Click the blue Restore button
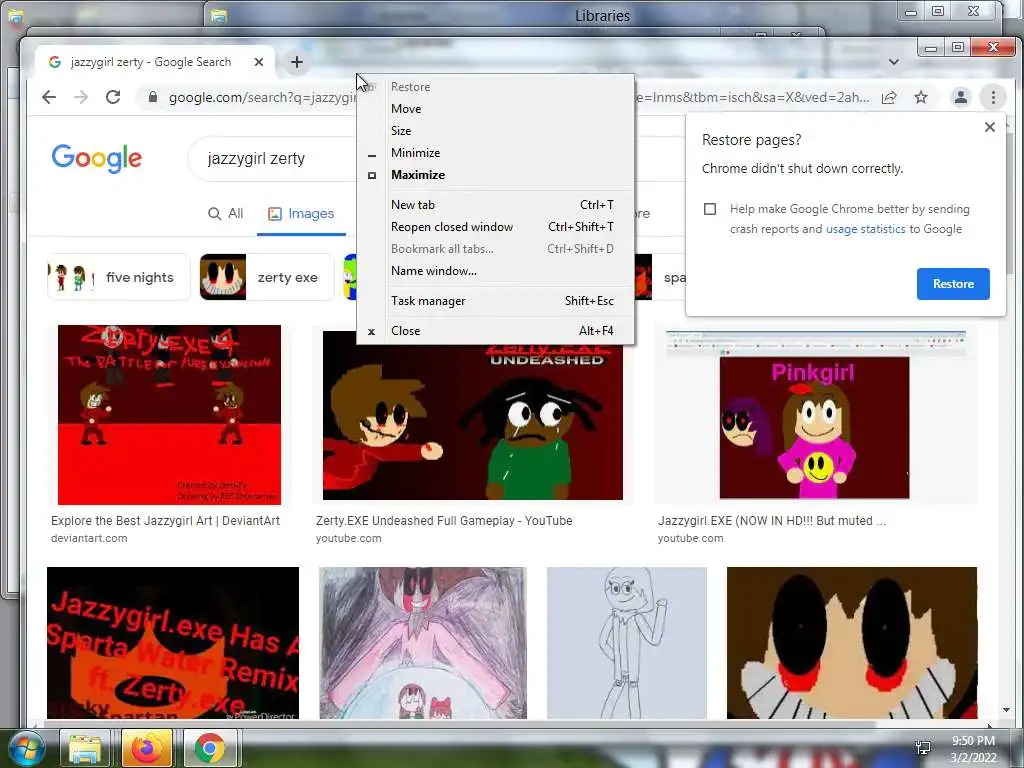This screenshot has width=1024, height=768. (x=953, y=284)
